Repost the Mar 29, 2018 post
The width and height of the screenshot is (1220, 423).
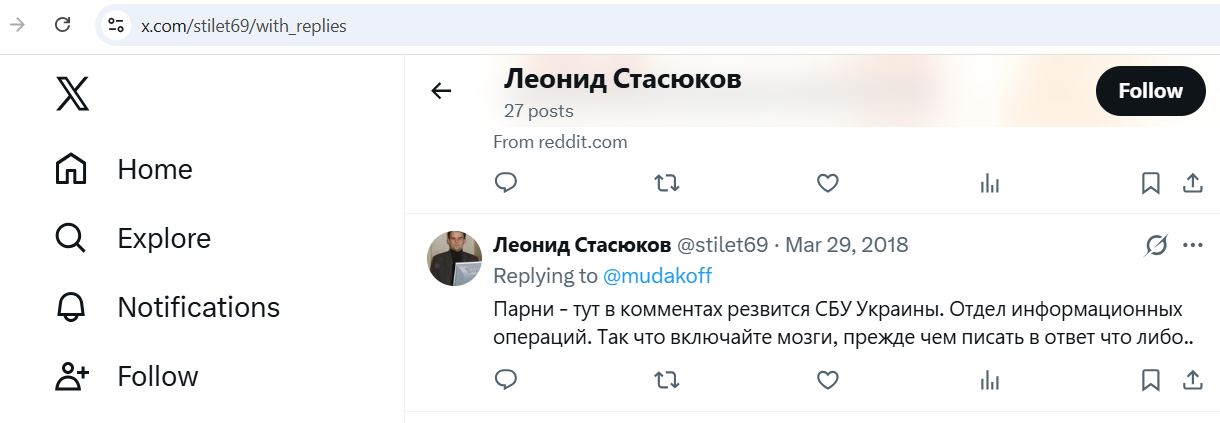[x=667, y=380]
